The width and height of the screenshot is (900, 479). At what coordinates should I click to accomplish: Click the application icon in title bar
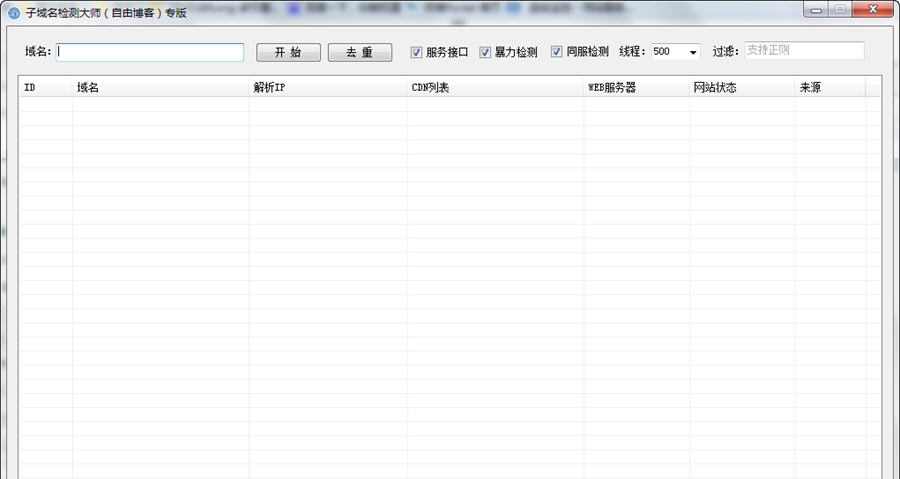13,12
